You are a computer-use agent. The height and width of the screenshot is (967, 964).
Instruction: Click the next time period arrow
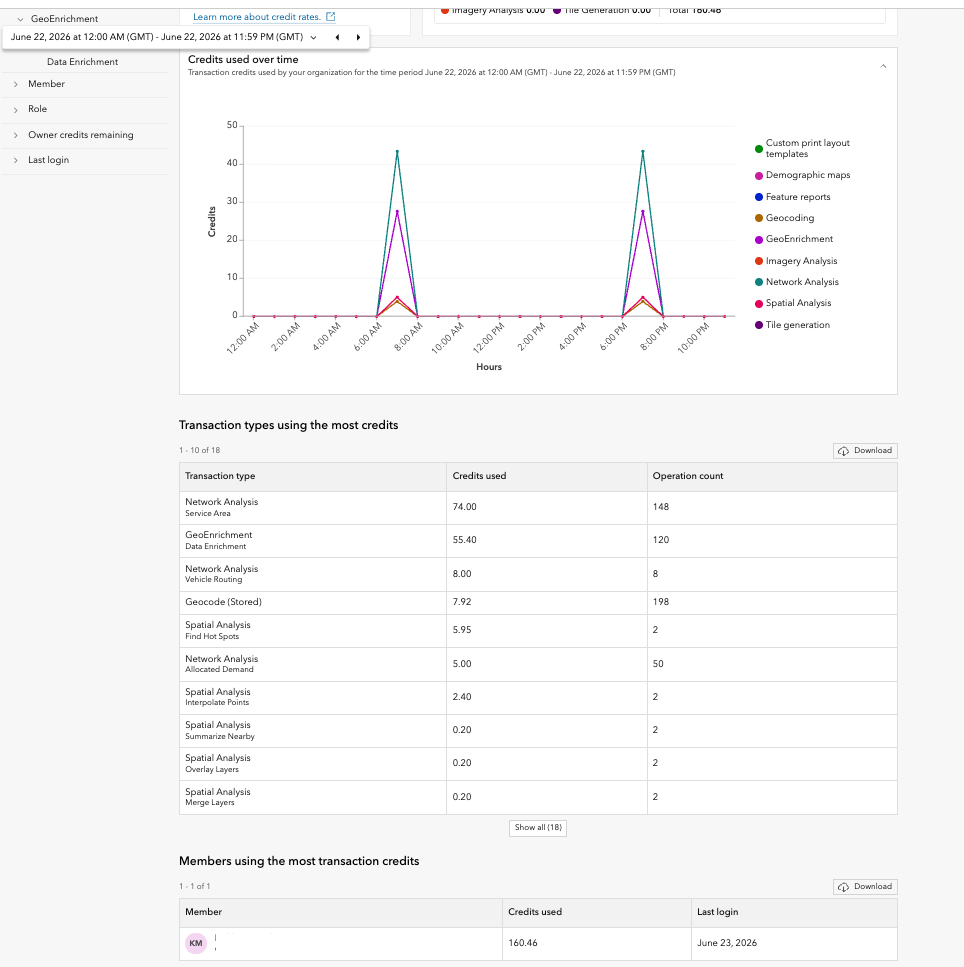coord(358,37)
